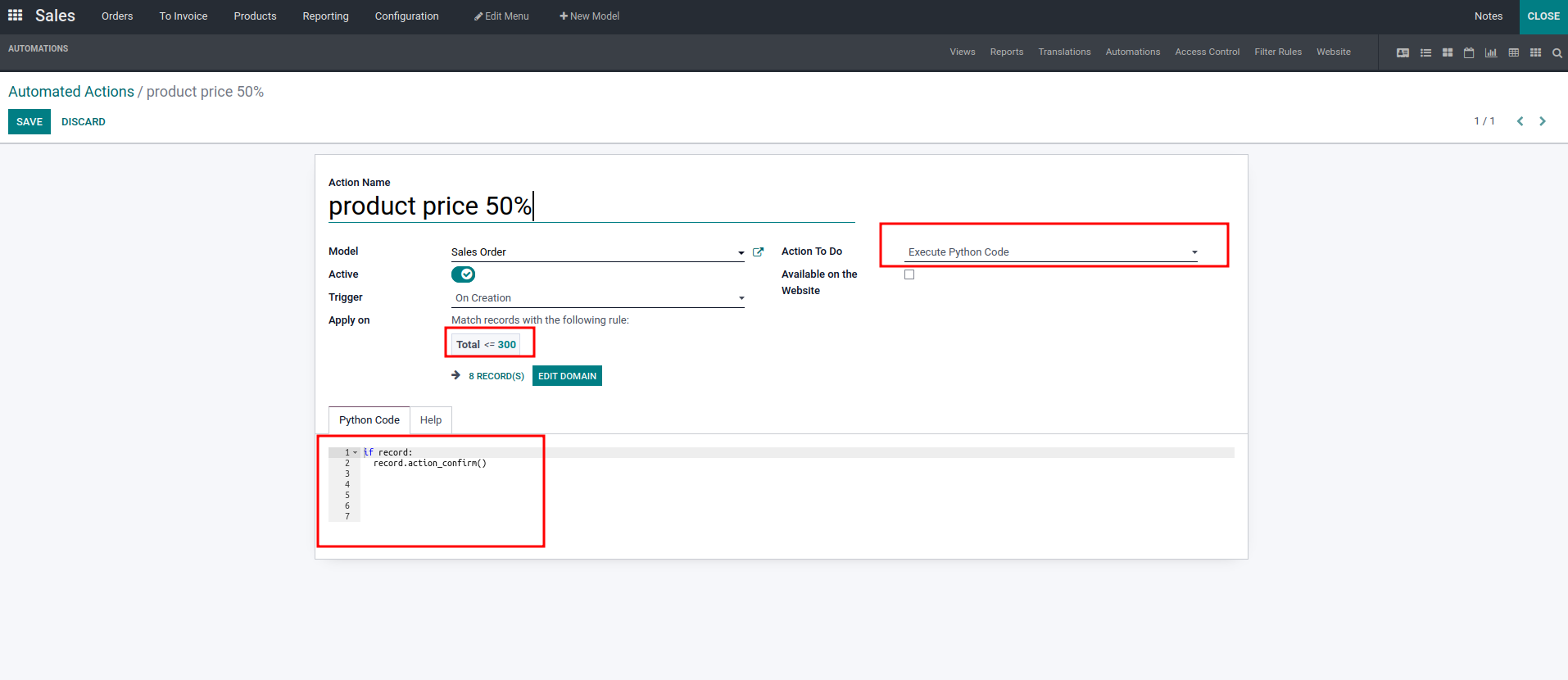The height and width of the screenshot is (680, 1568).
Task: Open the 8 RECORD(S) link
Action: tap(496, 376)
